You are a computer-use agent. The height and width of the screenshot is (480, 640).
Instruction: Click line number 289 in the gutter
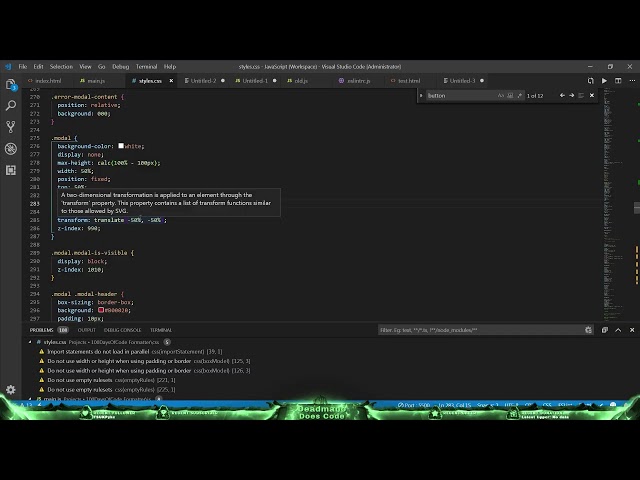35,253
